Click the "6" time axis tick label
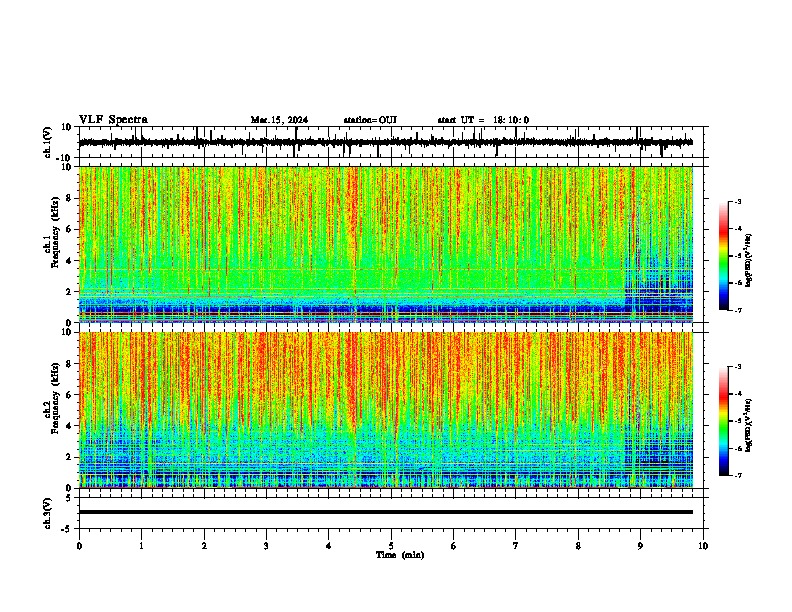 click(454, 546)
